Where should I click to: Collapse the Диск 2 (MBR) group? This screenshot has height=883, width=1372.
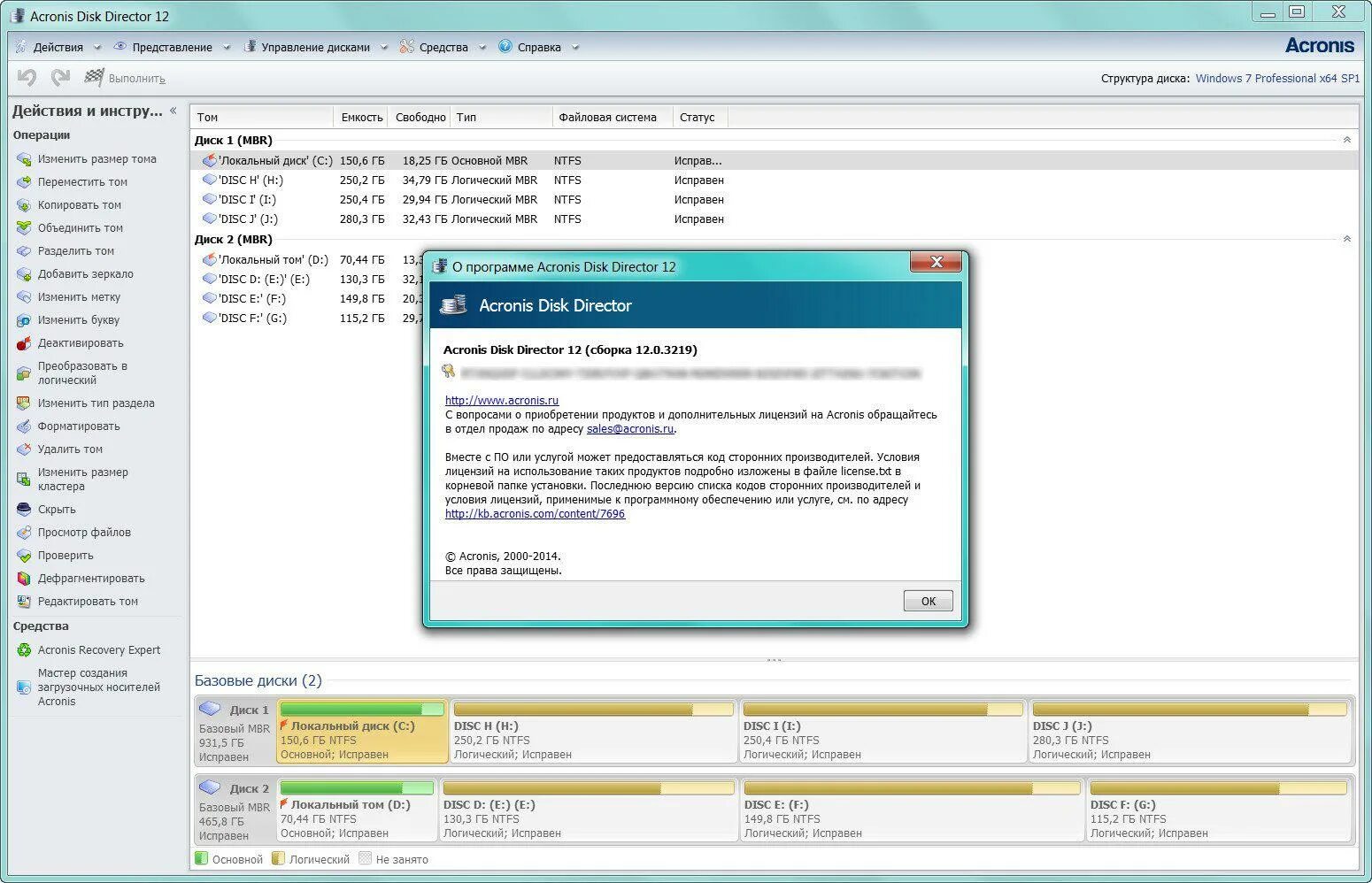1347,239
